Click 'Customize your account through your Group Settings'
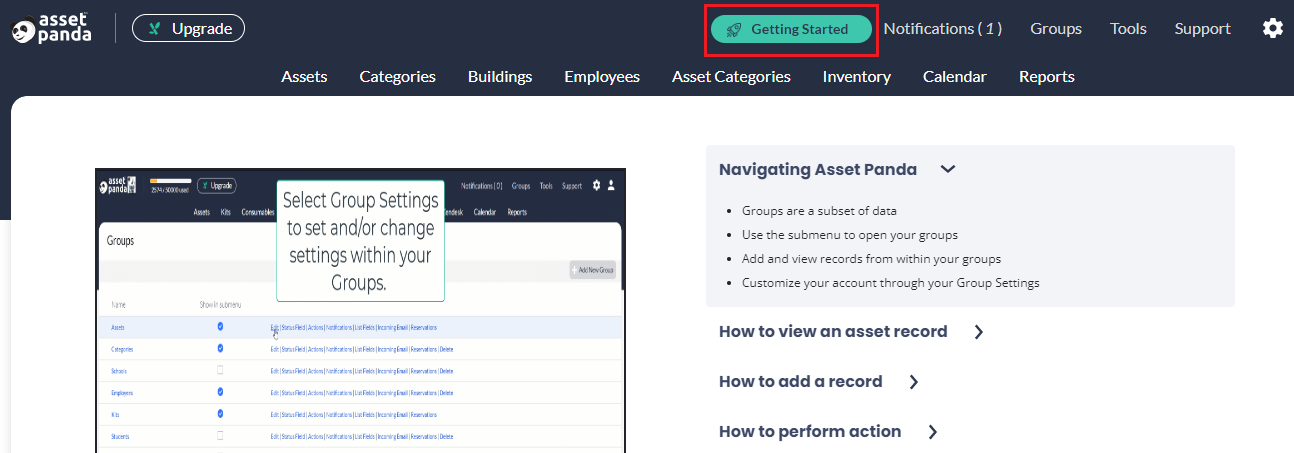Screen dimensions: 1294x453 tap(890, 283)
